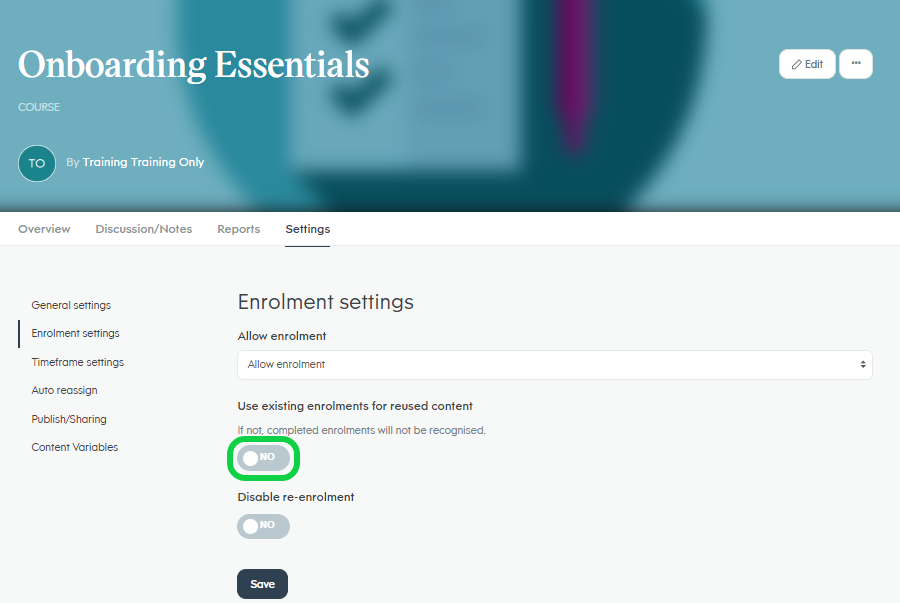The width and height of the screenshot is (900, 603).
Task: Open Timeframe settings section
Action: (x=77, y=362)
